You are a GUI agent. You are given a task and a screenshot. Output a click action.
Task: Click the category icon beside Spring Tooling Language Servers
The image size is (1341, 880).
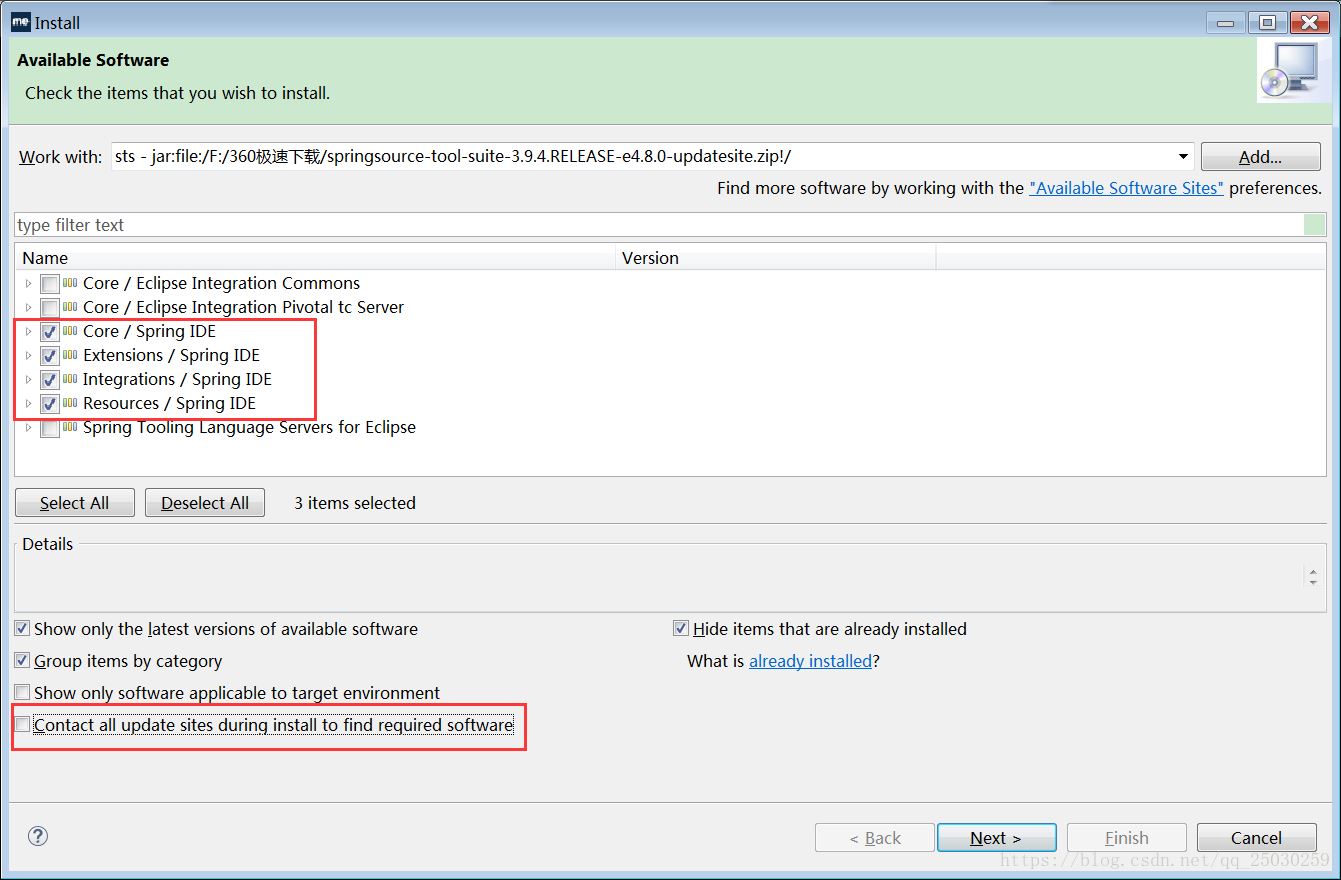pos(70,427)
